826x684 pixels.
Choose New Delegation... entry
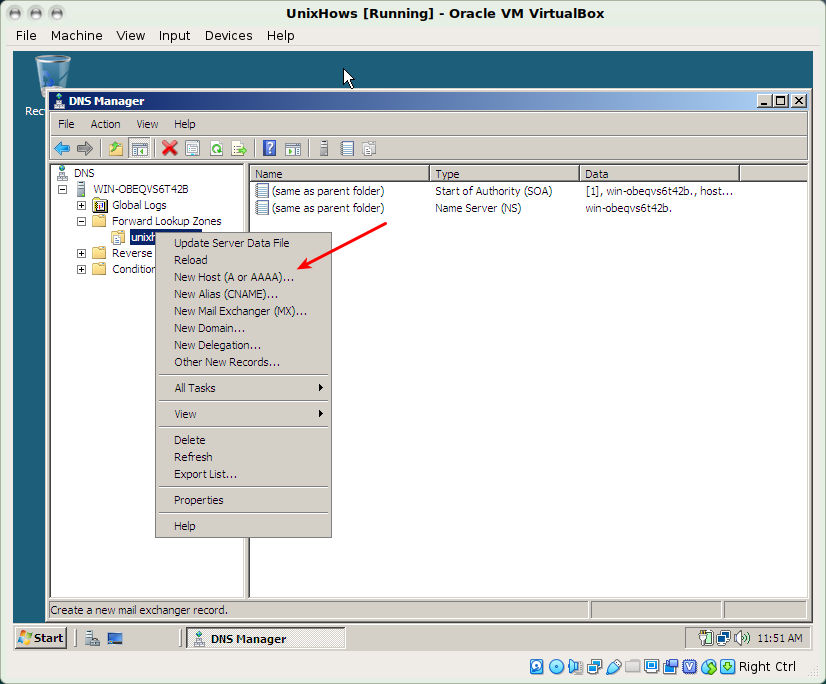(244, 345)
